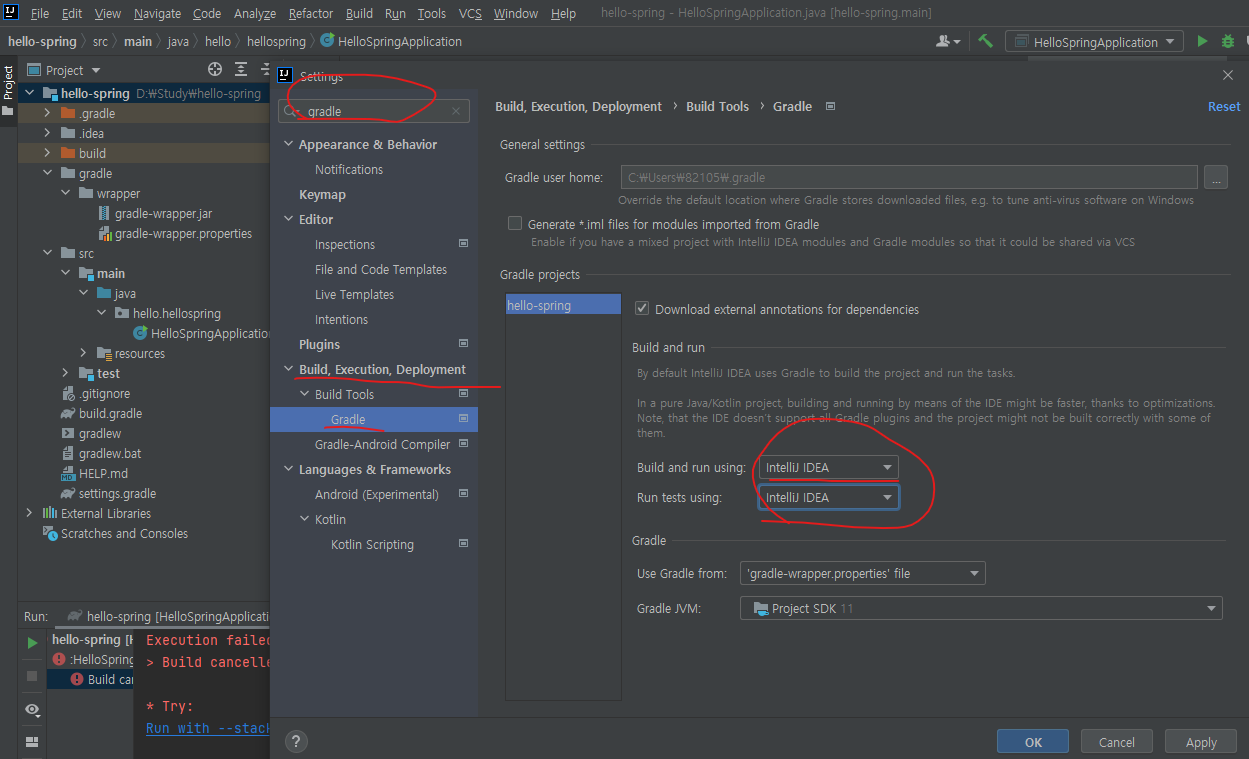1249x759 pixels.
Task: Run HelloSpringApplication with green play icon
Action: coord(1202,41)
